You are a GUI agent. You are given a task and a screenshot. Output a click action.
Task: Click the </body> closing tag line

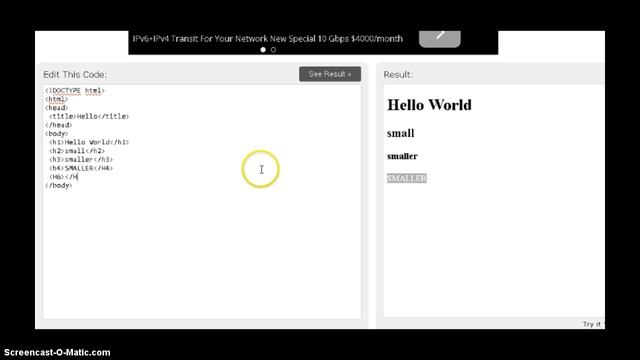[58, 185]
